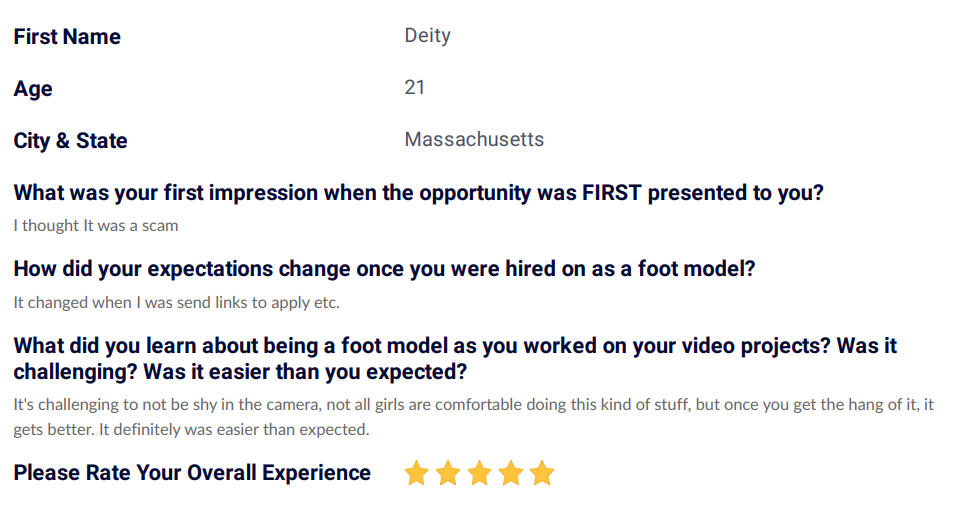
Task: Click the first rating star
Action: pos(417,473)
